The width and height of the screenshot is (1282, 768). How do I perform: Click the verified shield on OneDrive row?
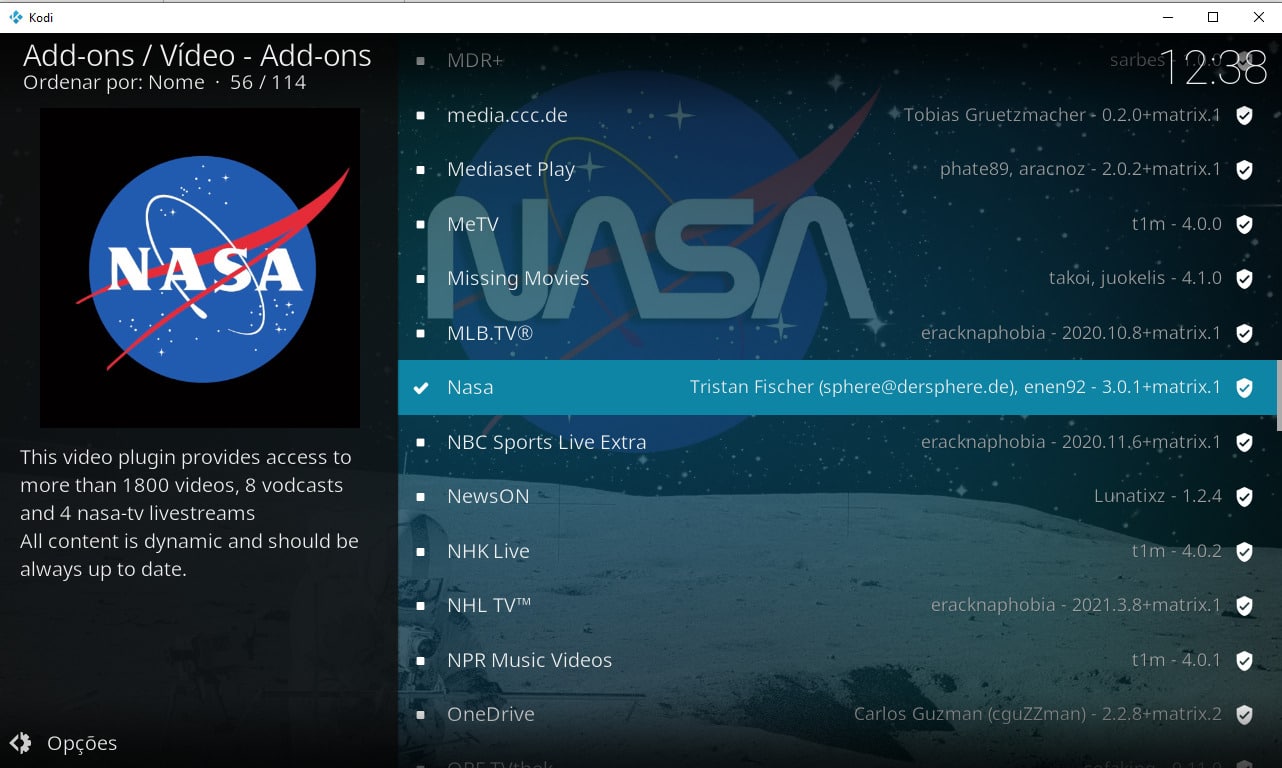(x=1244, y=715)
